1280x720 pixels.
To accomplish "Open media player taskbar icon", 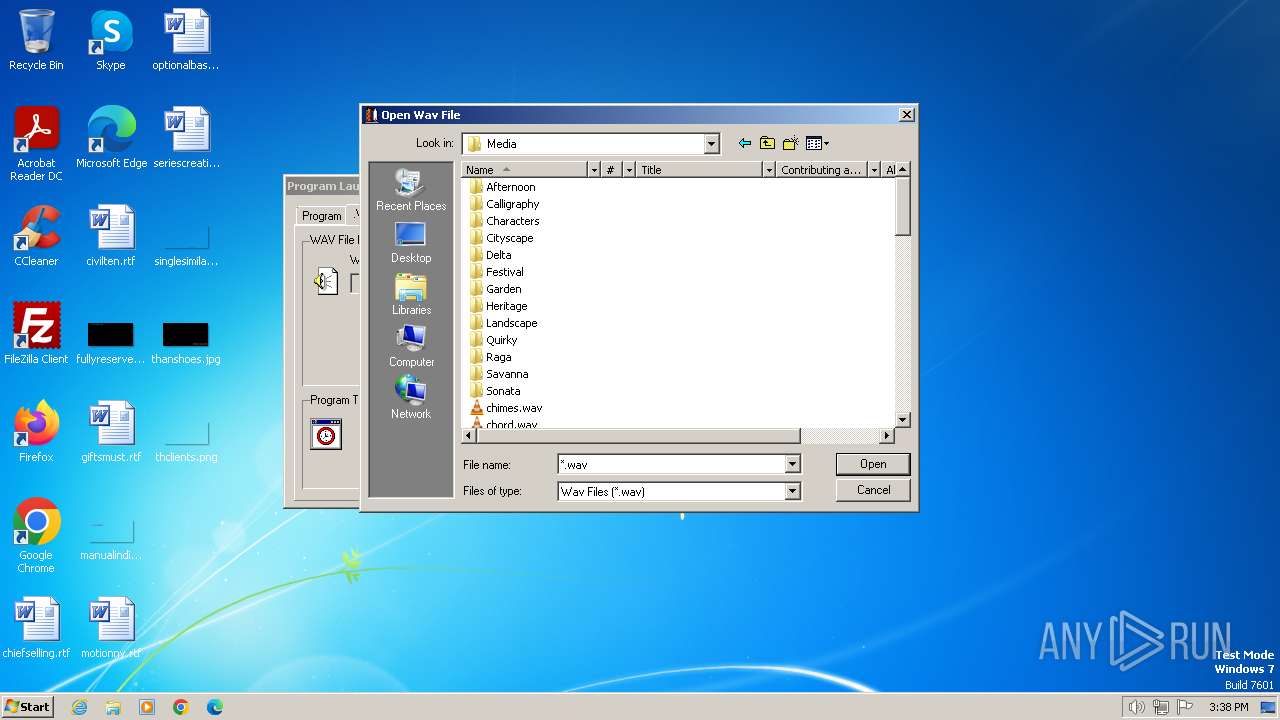I will [x=147, y=707].
